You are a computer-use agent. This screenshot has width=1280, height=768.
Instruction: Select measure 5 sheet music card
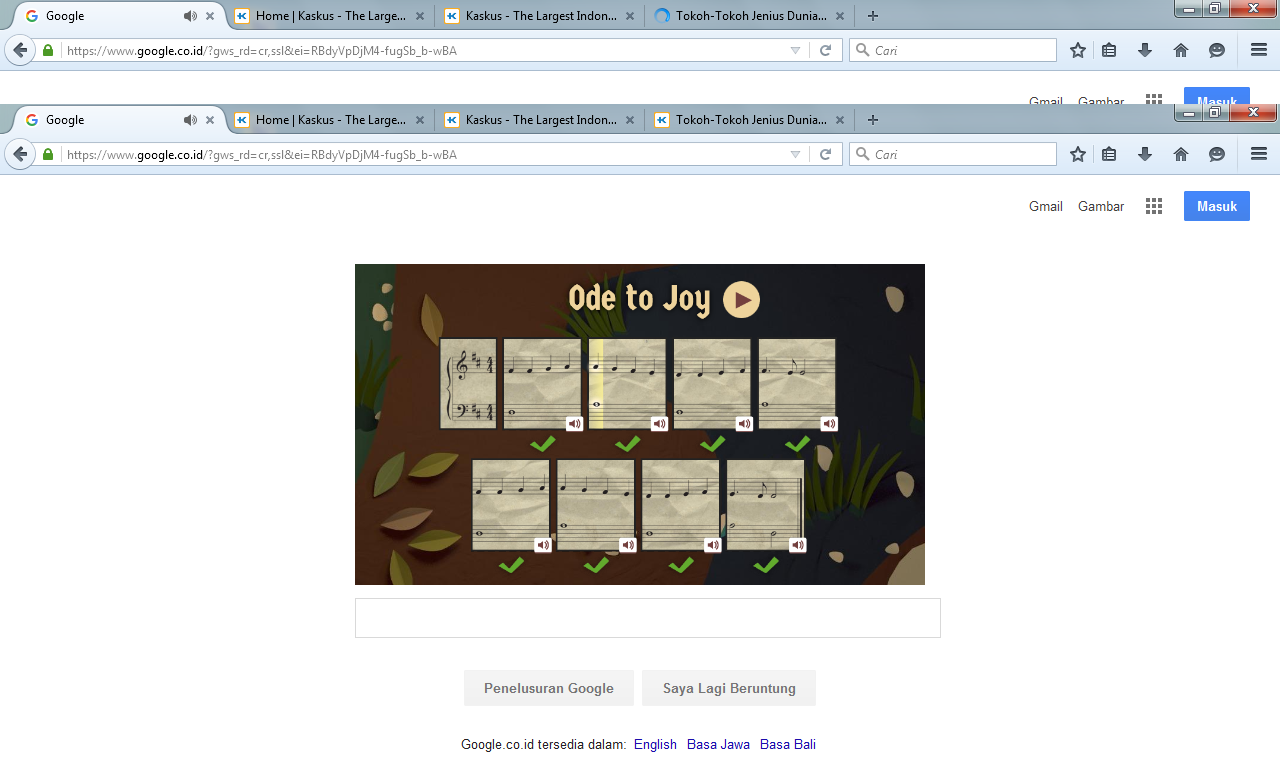[x=511, y=505]
